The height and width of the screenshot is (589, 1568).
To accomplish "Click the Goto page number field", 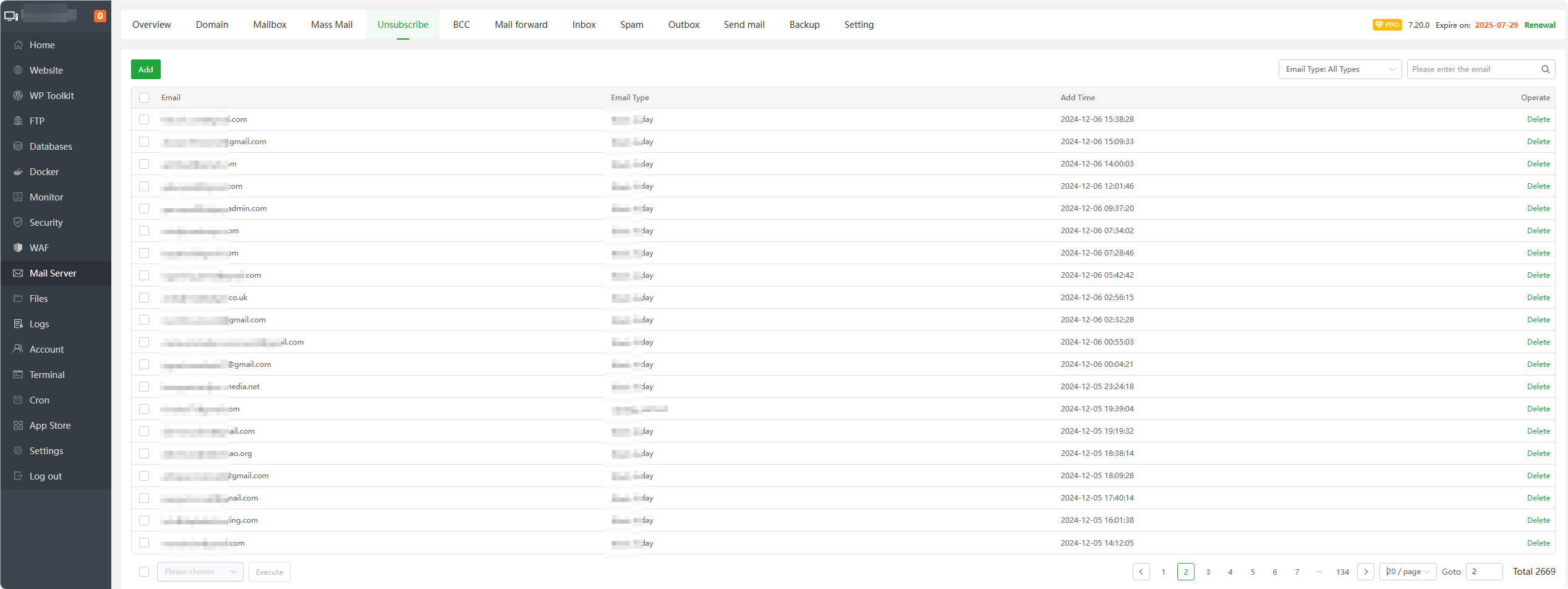I will [x=1485, y=572].
